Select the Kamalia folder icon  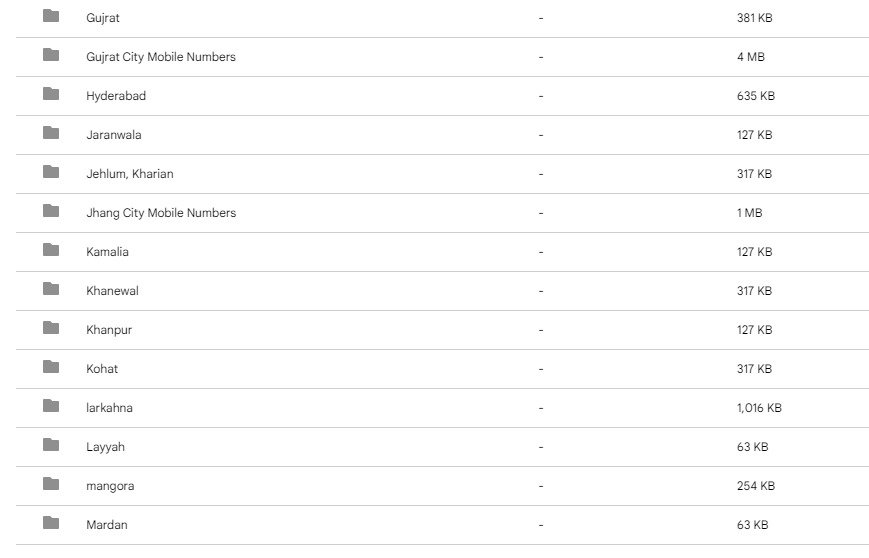point(51,250)
